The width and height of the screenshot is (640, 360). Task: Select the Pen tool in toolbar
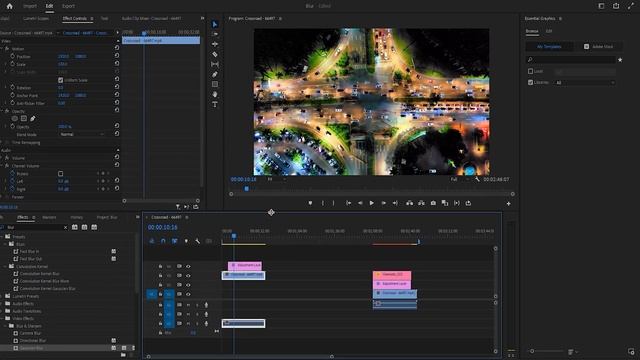click(x=215, y=74)
